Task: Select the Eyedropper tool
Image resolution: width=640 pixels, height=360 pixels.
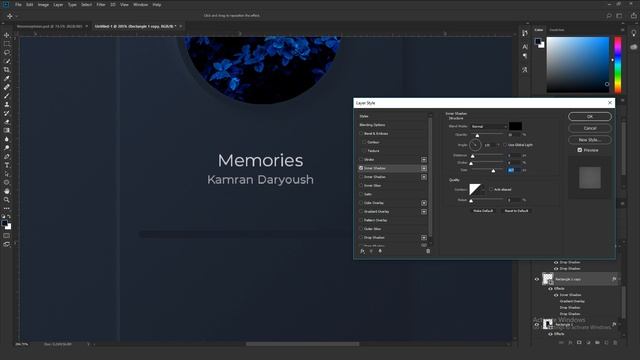Action: [x=7, y=78]
